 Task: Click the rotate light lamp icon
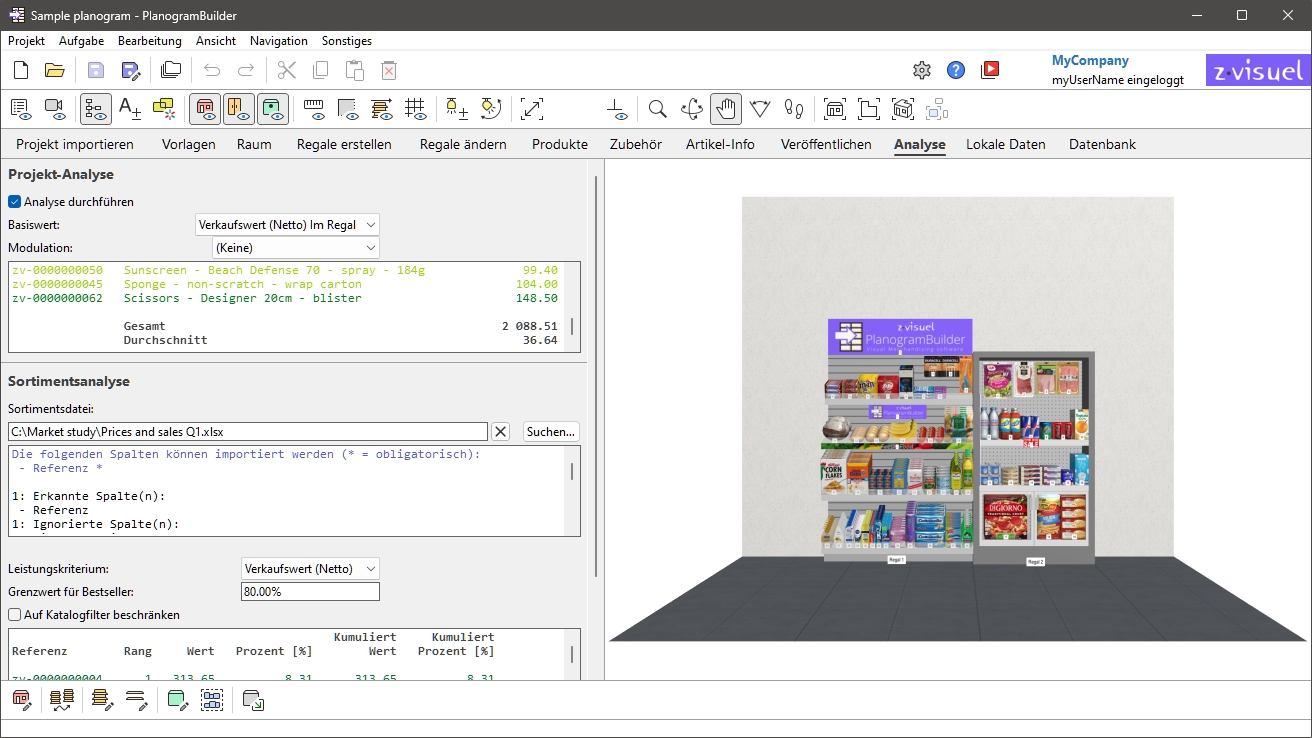pos(491,108)
